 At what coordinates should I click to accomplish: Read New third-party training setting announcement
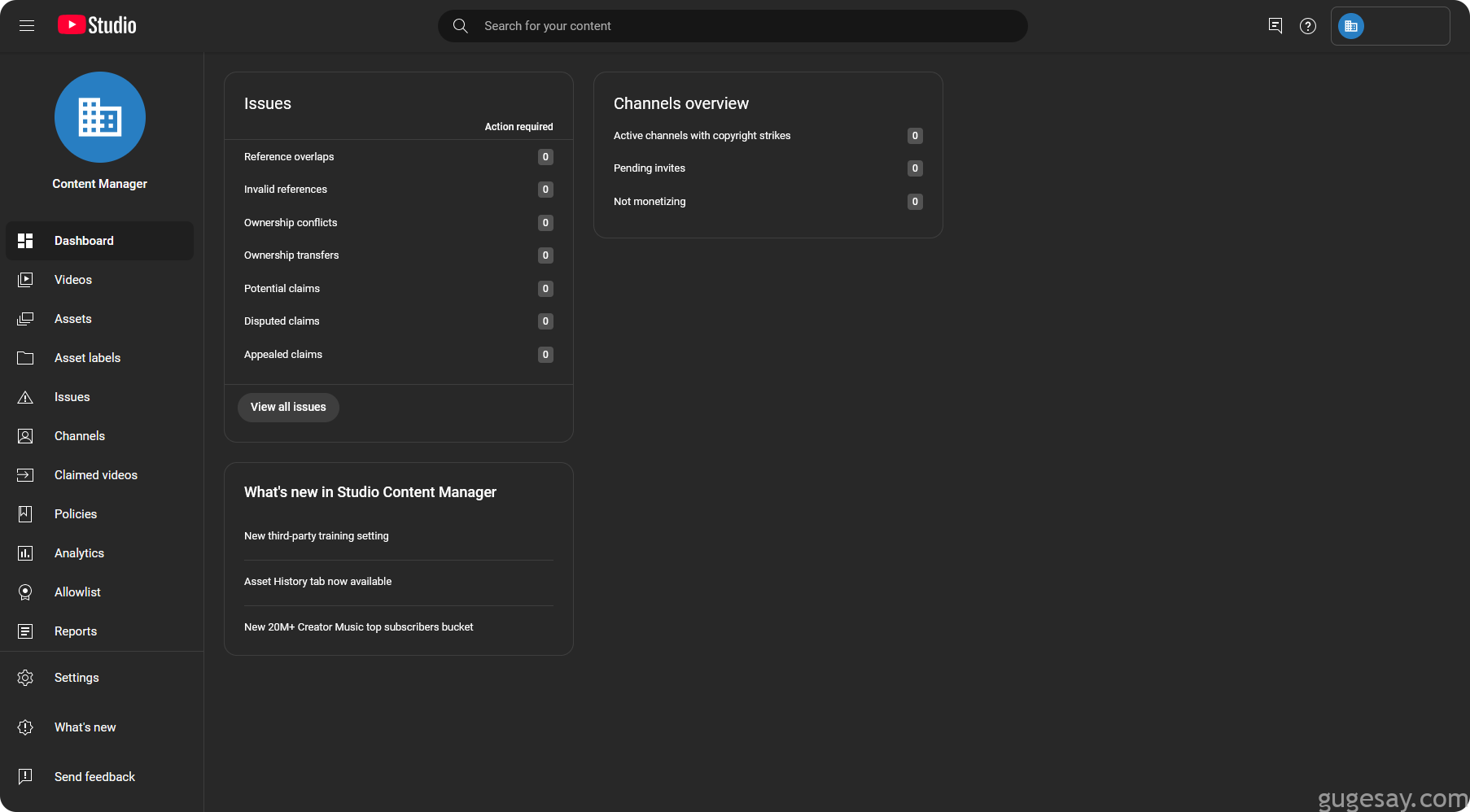point(317,536)
